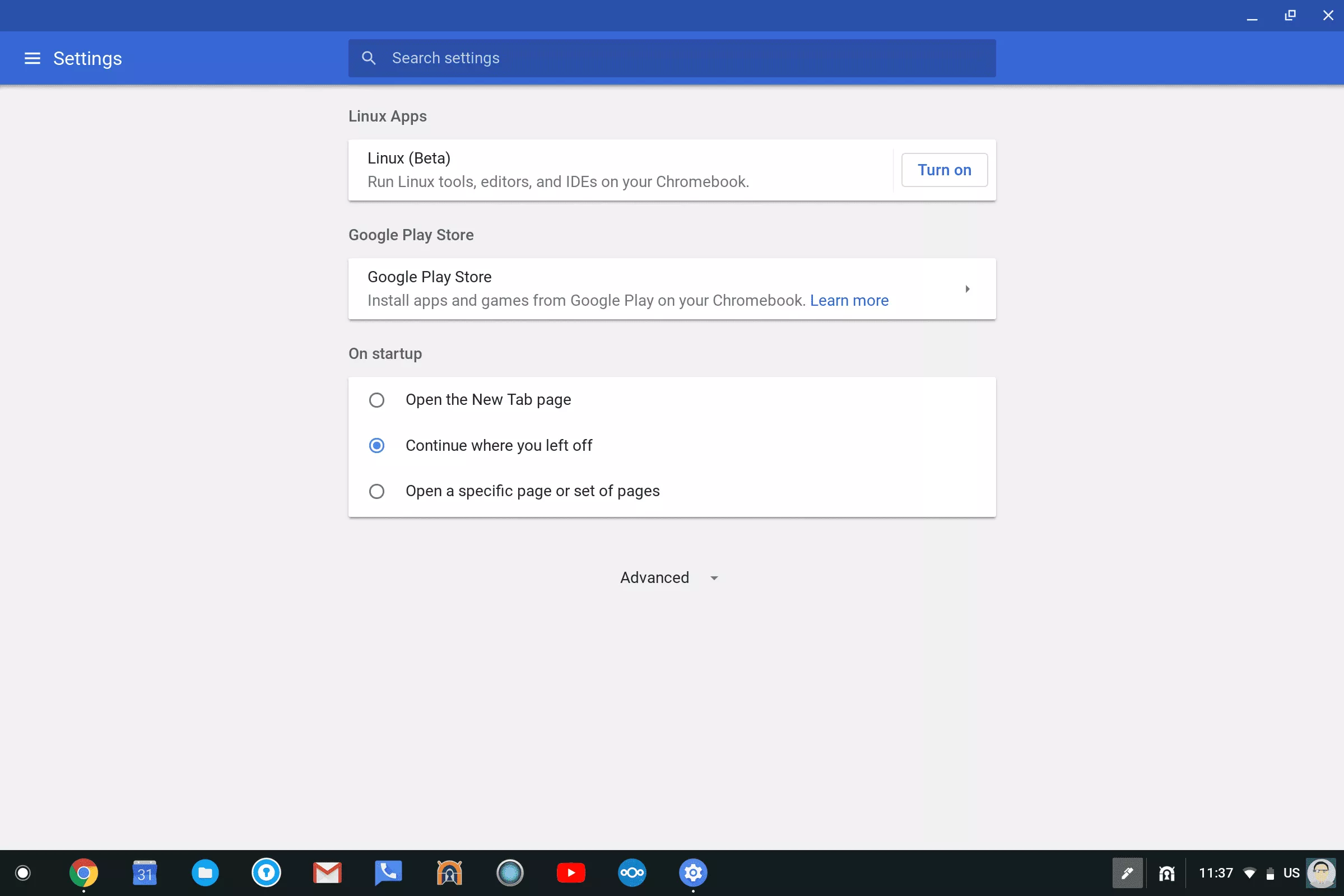Select Continue where you left off
This screenshot has width=1344, height=896.
click(x=376, y=446)
